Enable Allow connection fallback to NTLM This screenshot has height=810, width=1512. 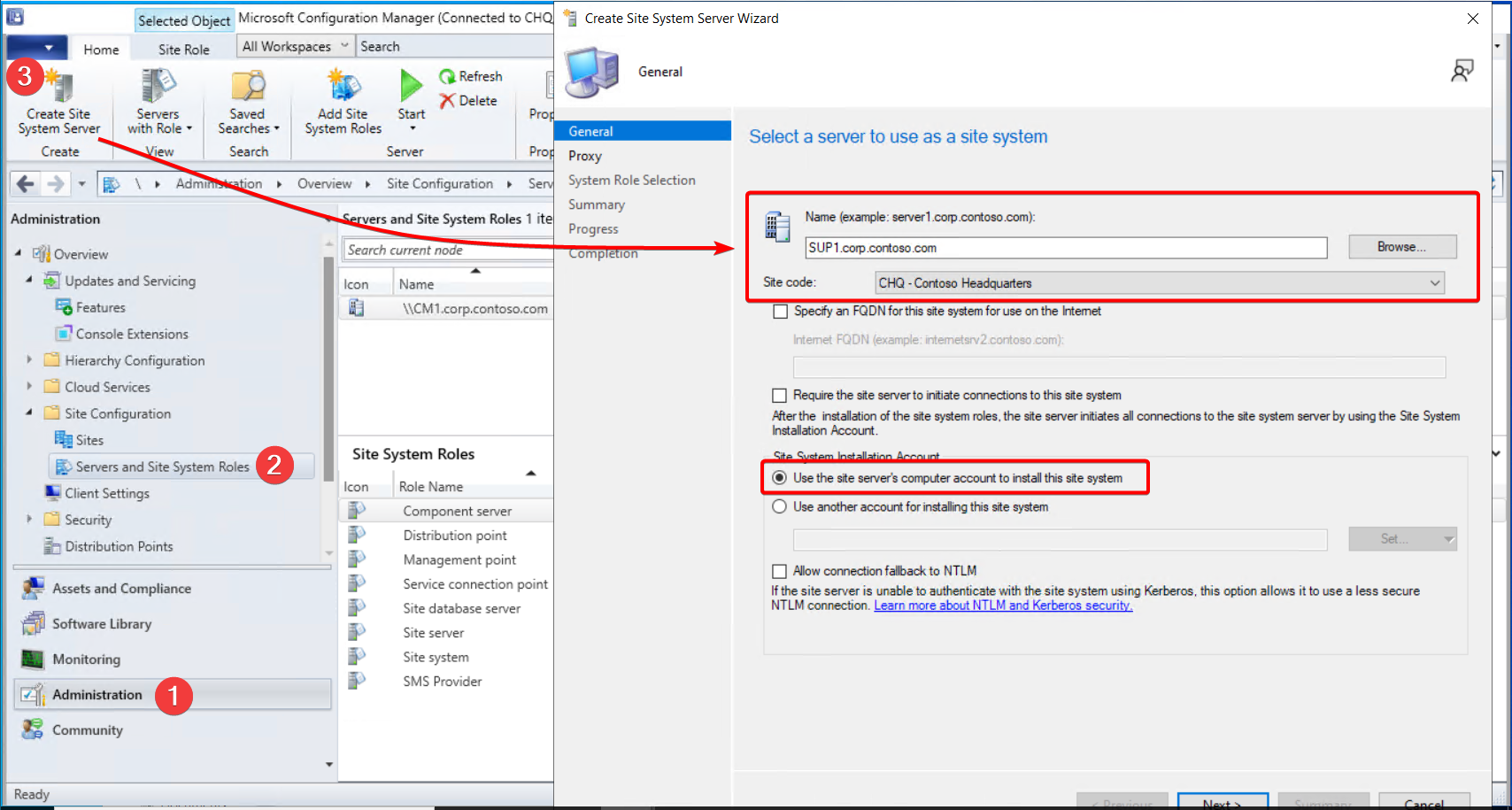pyautogui.click(x=779, y=571)
